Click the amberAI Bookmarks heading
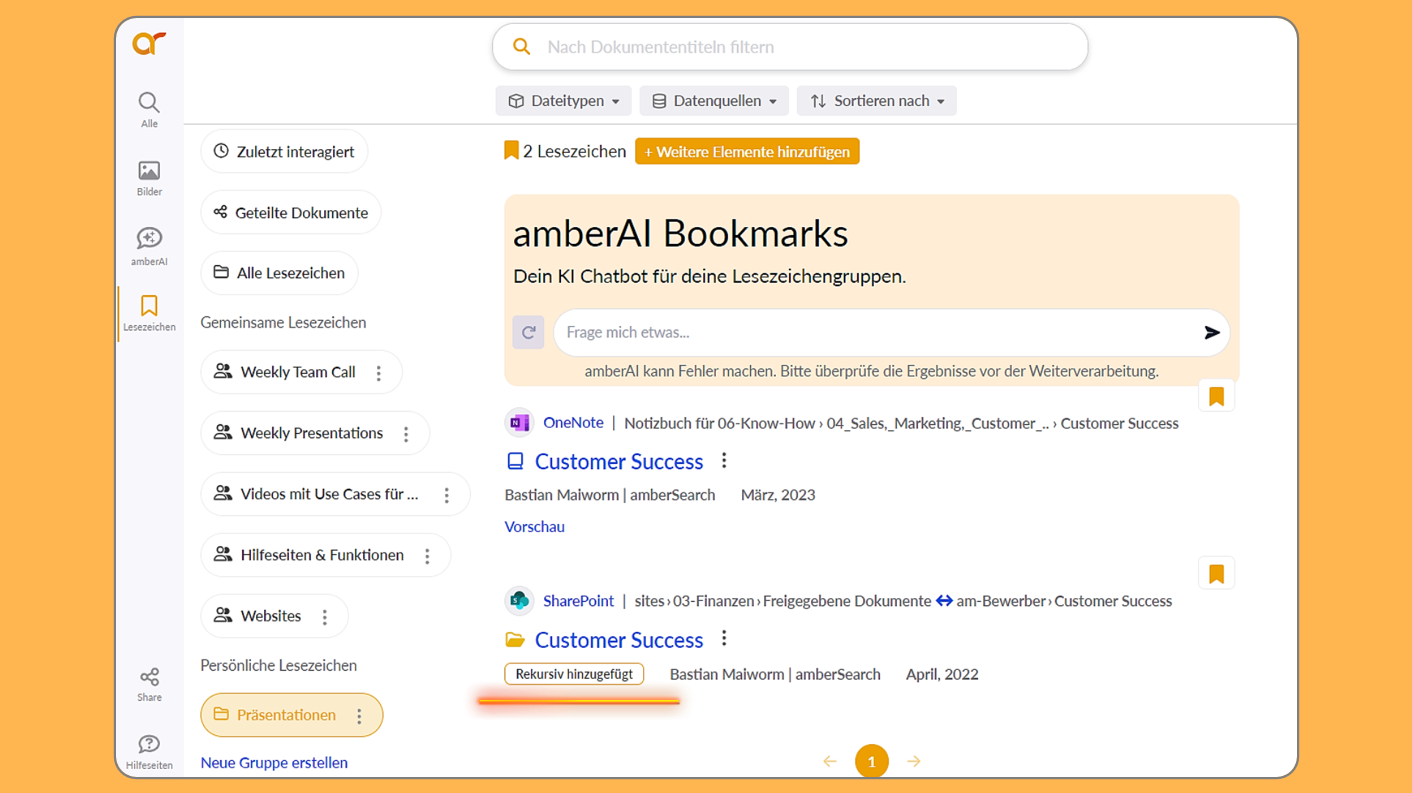 tap(680, 234)
